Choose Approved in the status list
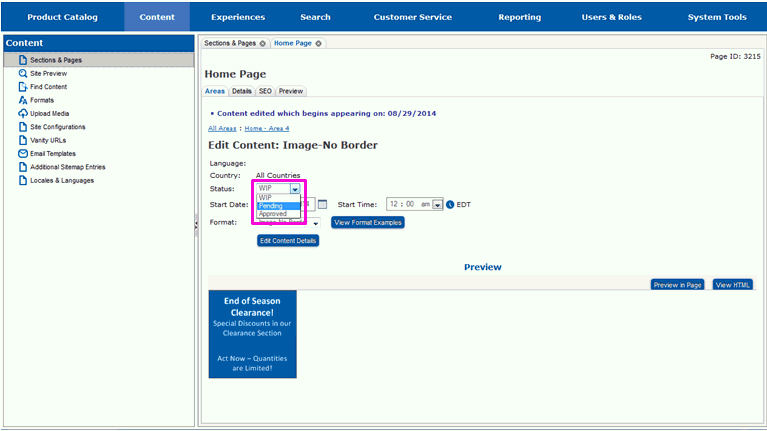This screenshot has width=767, height=431. [x=278, y=214]
